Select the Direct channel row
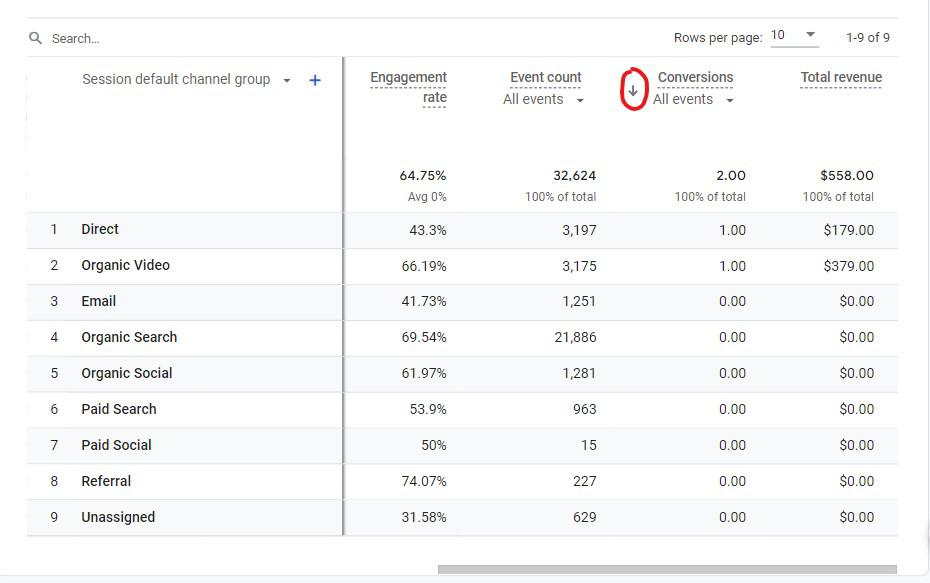The width and height of the screenshot is (930, 583). 100,230
